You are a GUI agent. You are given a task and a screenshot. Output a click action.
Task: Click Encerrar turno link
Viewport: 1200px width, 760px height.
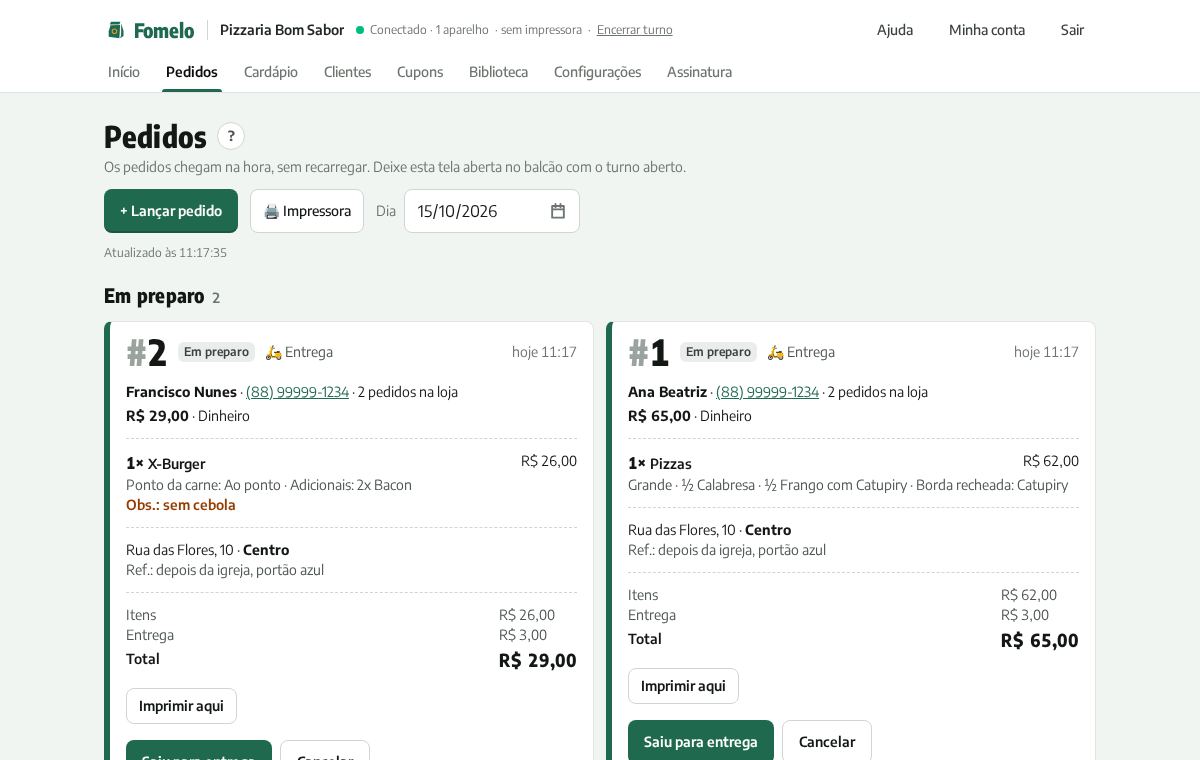tap(635, 30)
